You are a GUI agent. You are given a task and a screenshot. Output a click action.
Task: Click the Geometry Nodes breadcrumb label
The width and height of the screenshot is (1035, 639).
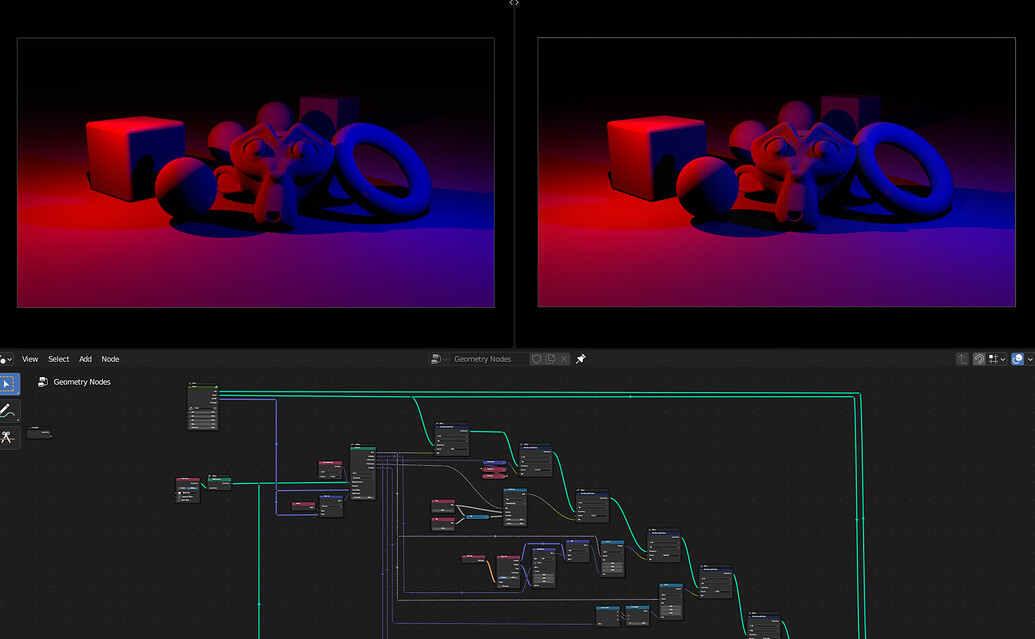pyautogui.click(x=82, y=382)
